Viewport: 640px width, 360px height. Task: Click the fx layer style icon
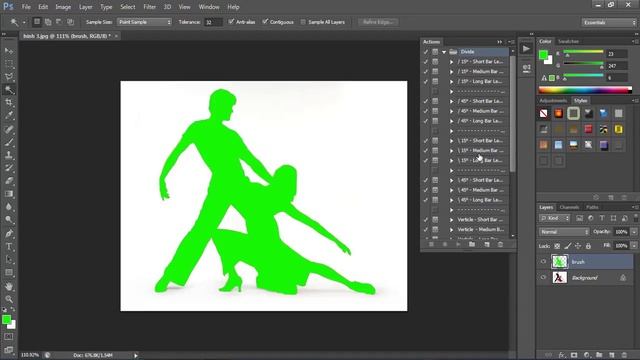[562, 355]
